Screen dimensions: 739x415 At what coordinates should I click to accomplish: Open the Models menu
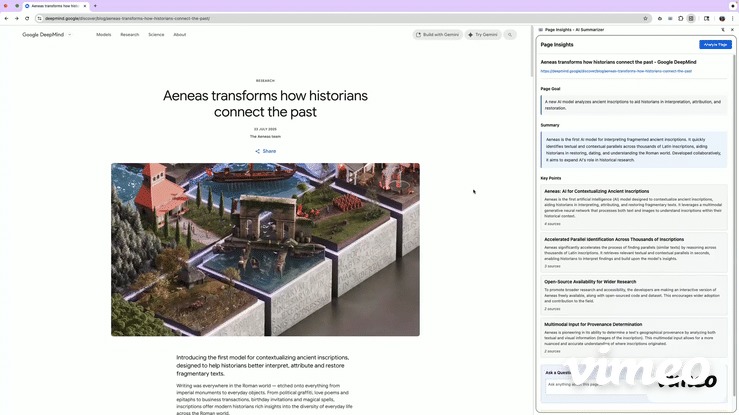[104, 35]
